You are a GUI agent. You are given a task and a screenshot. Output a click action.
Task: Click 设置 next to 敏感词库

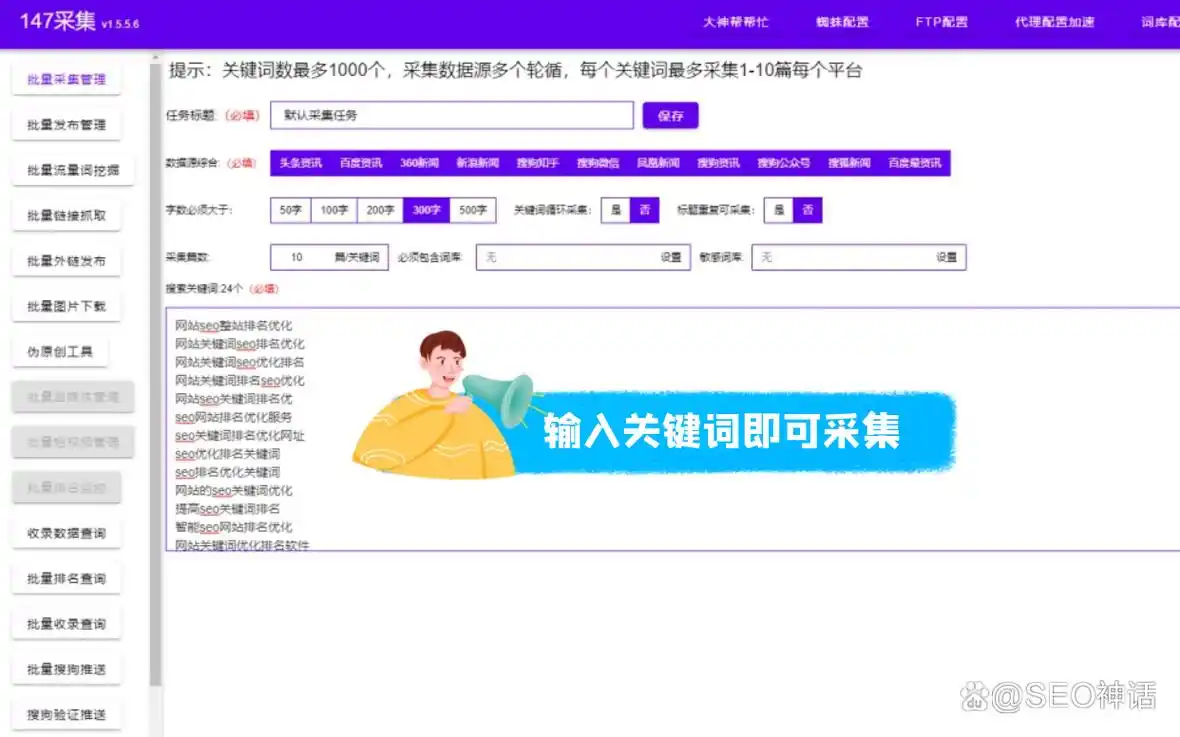948,257
